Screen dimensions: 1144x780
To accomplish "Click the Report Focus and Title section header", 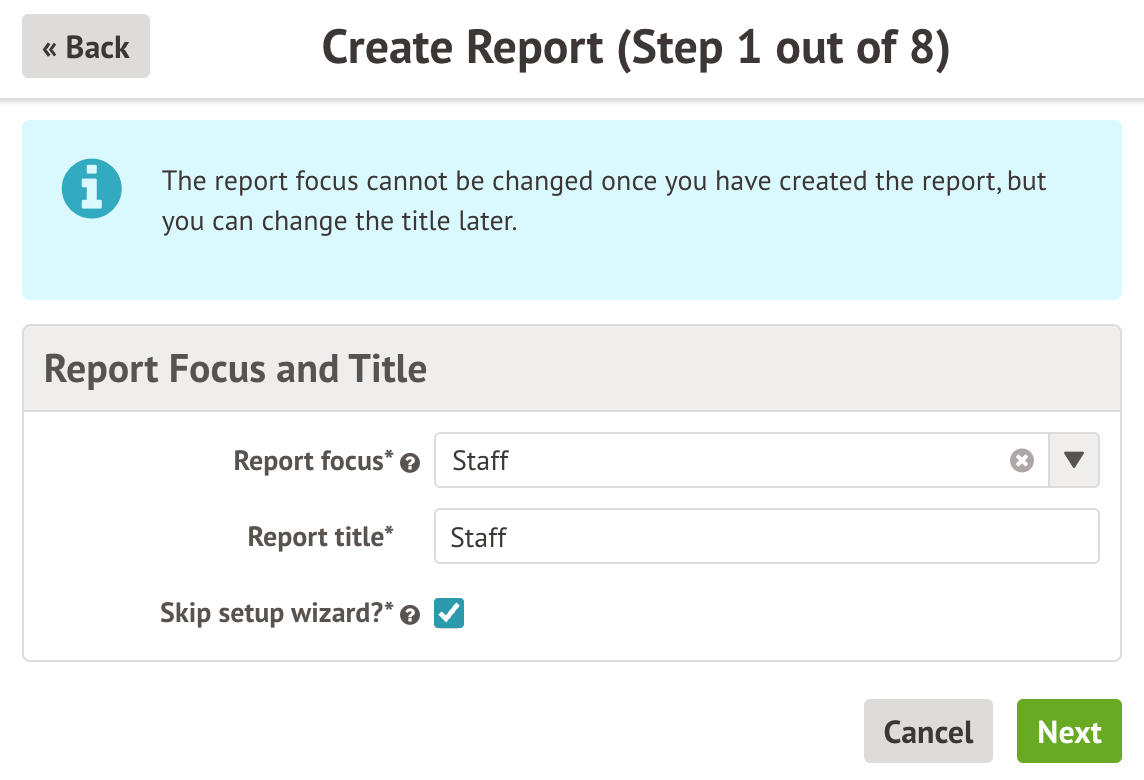I will 236,369.
